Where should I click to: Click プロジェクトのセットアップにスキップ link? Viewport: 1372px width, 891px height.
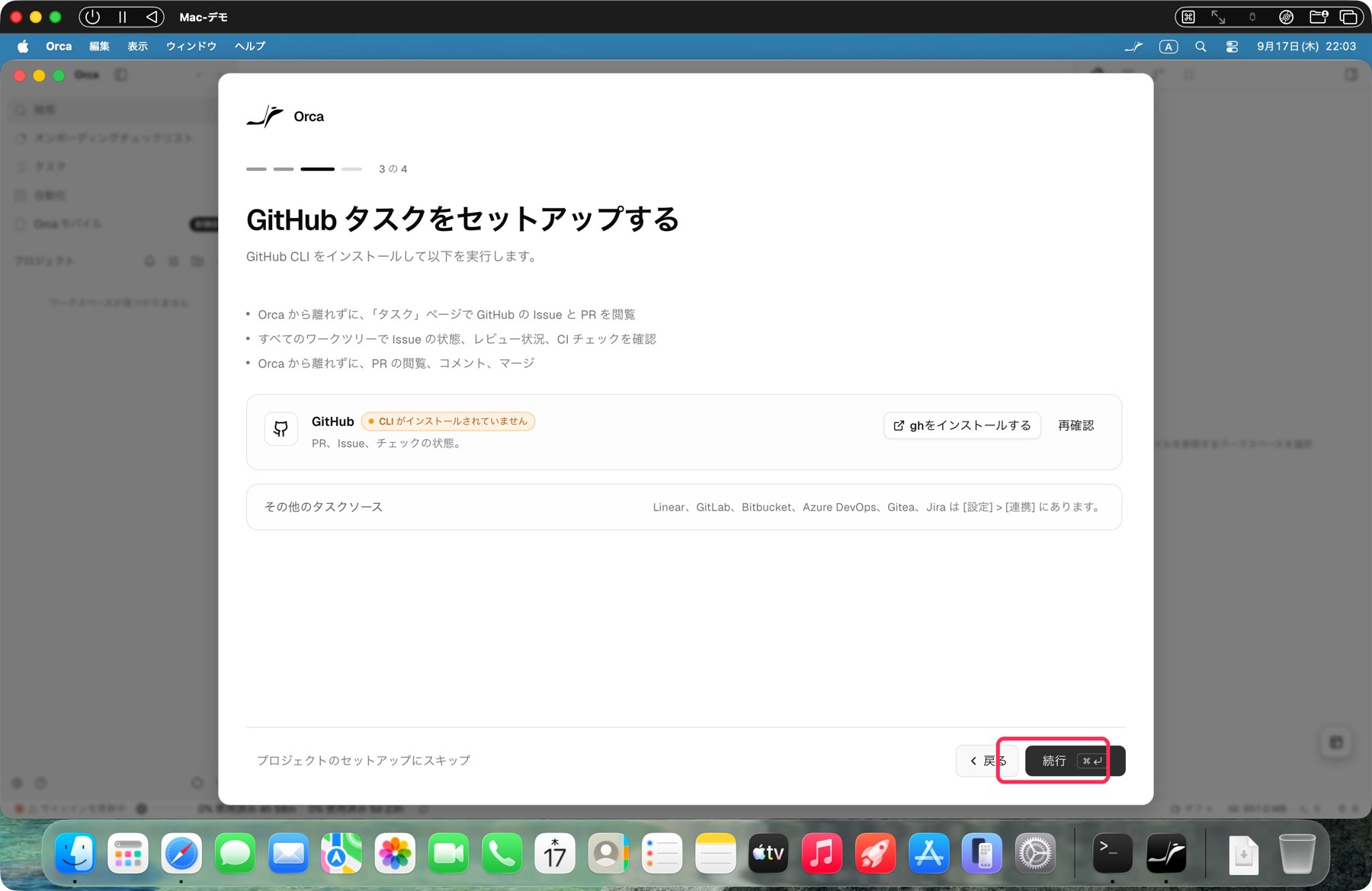click(x=364, y=761)
